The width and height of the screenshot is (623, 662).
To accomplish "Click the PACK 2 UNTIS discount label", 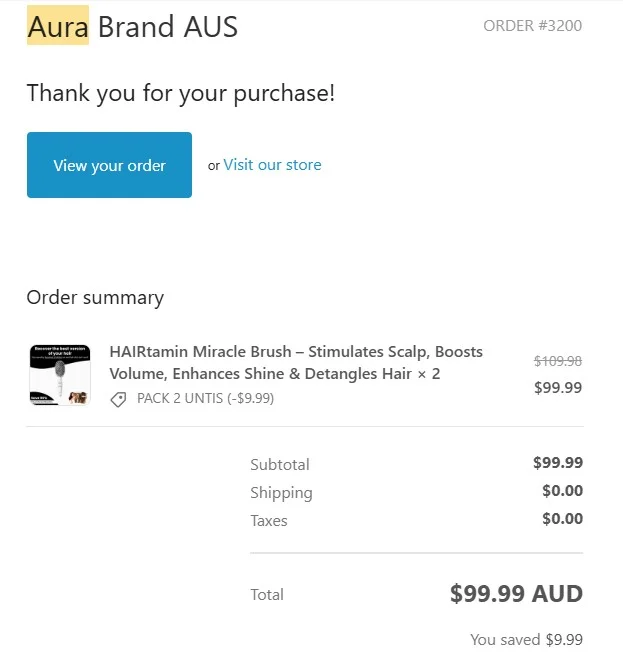I will (205, 398).
